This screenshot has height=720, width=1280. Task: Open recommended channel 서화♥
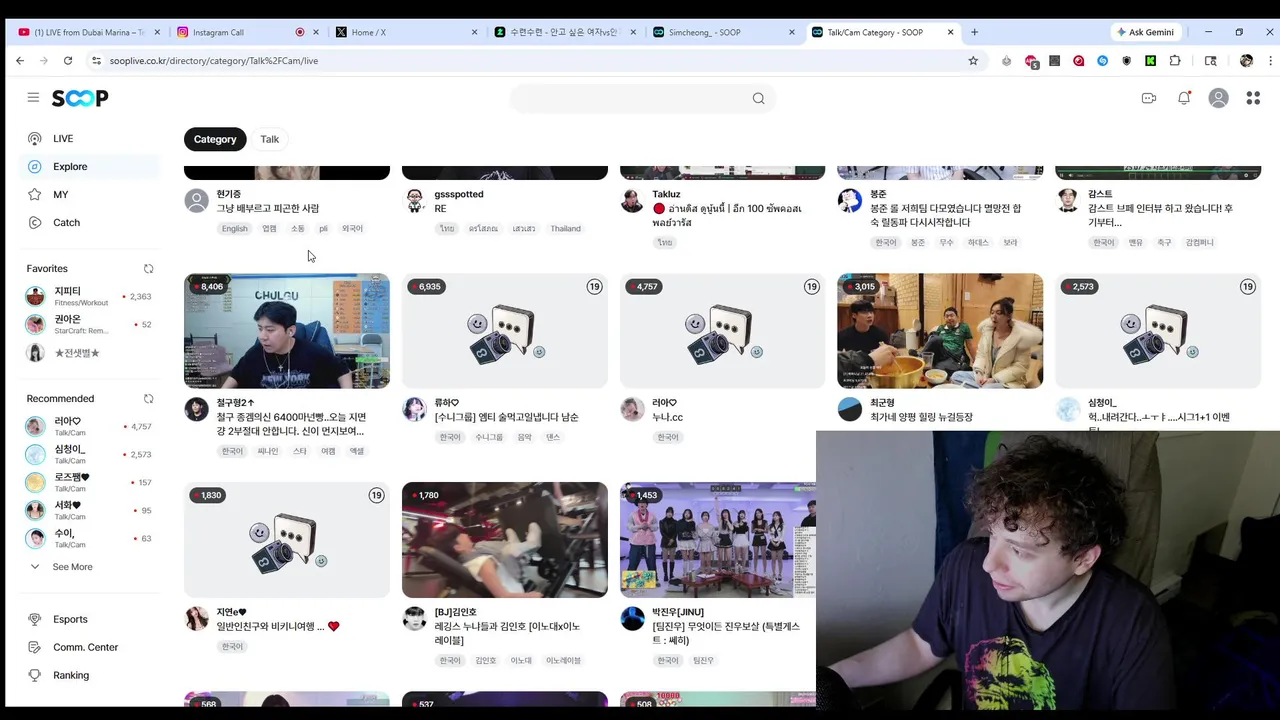tap(90, 511)
